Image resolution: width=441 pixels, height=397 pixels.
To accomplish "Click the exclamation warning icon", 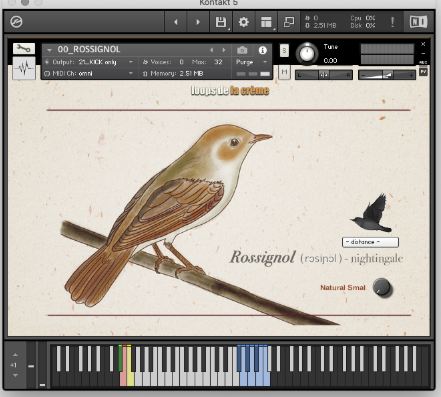I will click(x=393, y=22).
